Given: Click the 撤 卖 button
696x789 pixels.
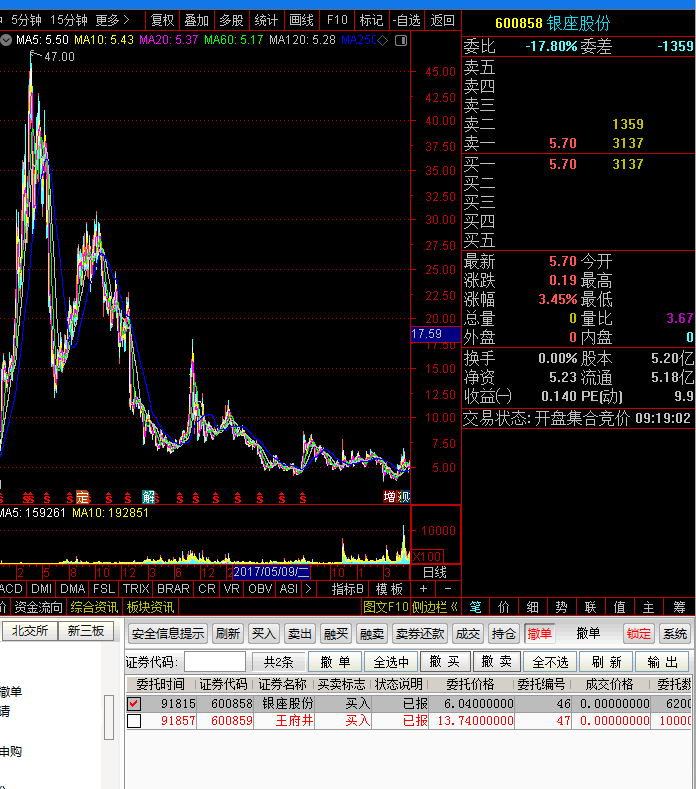Looking at the screenshot, I should (497, 662).
